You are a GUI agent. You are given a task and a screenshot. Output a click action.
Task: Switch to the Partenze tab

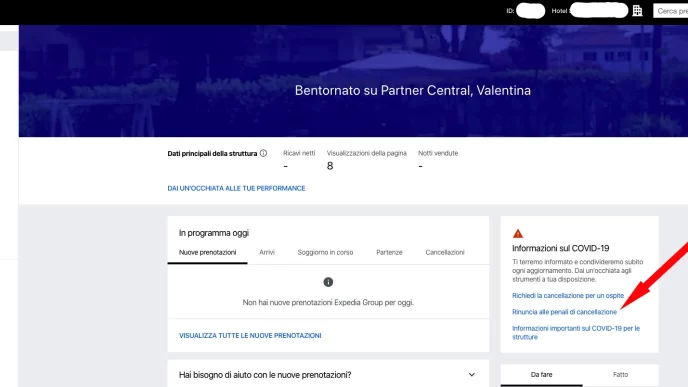pos(389,252)
